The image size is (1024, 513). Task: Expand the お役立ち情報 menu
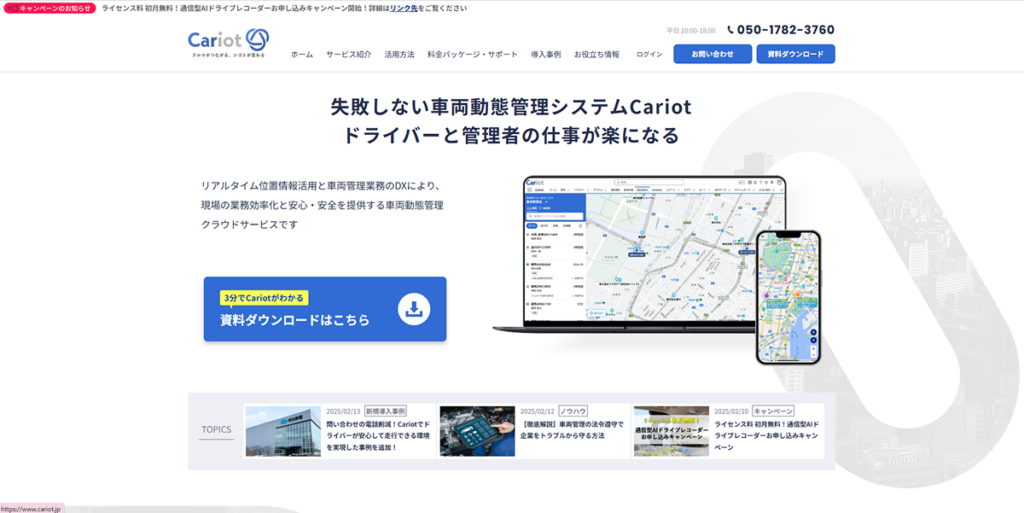(x=596, y=54)
